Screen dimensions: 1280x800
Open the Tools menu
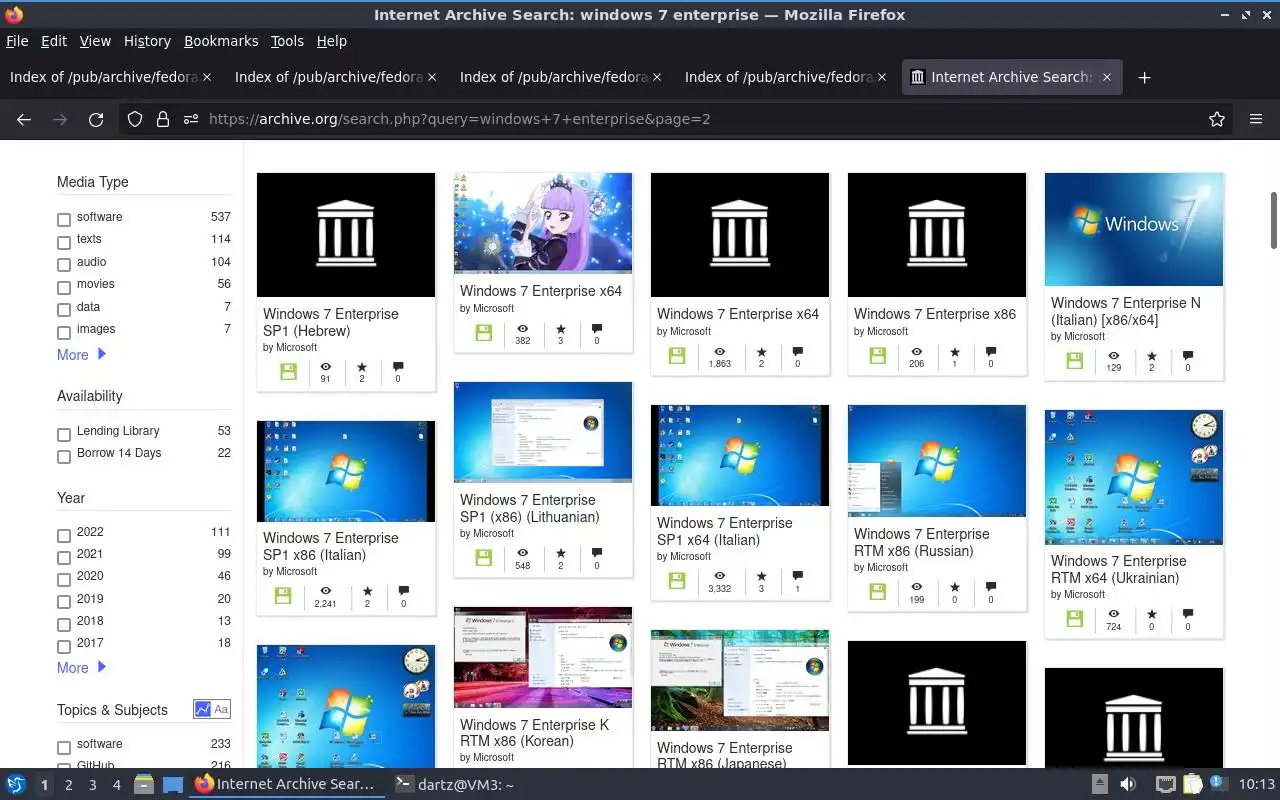click(x=287, y=41)
